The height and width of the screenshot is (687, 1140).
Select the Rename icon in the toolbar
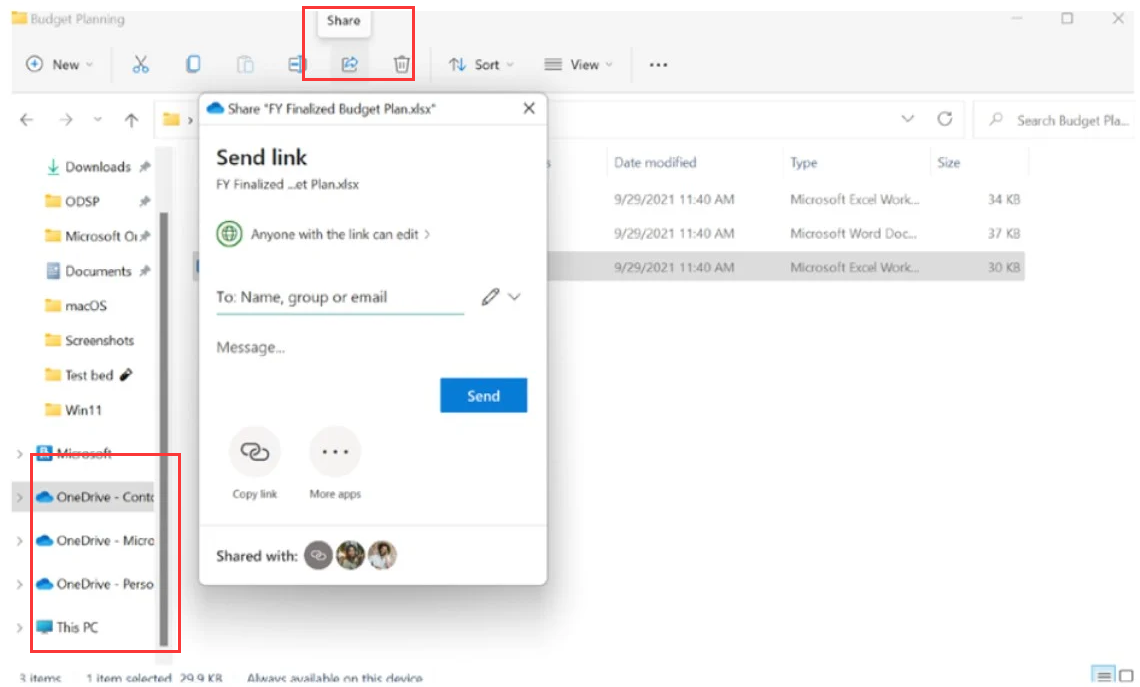(296, 63)
